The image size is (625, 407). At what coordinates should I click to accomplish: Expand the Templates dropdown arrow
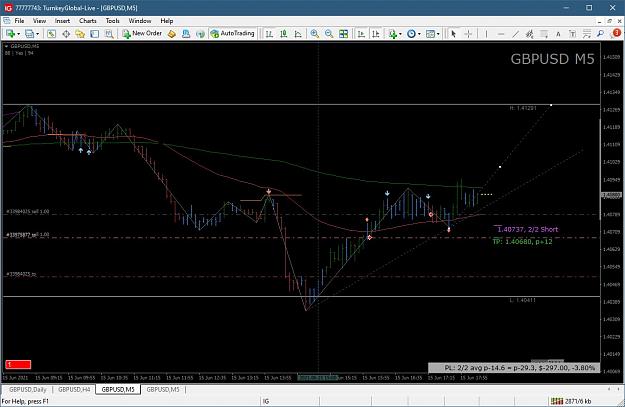tap(438, 34)
